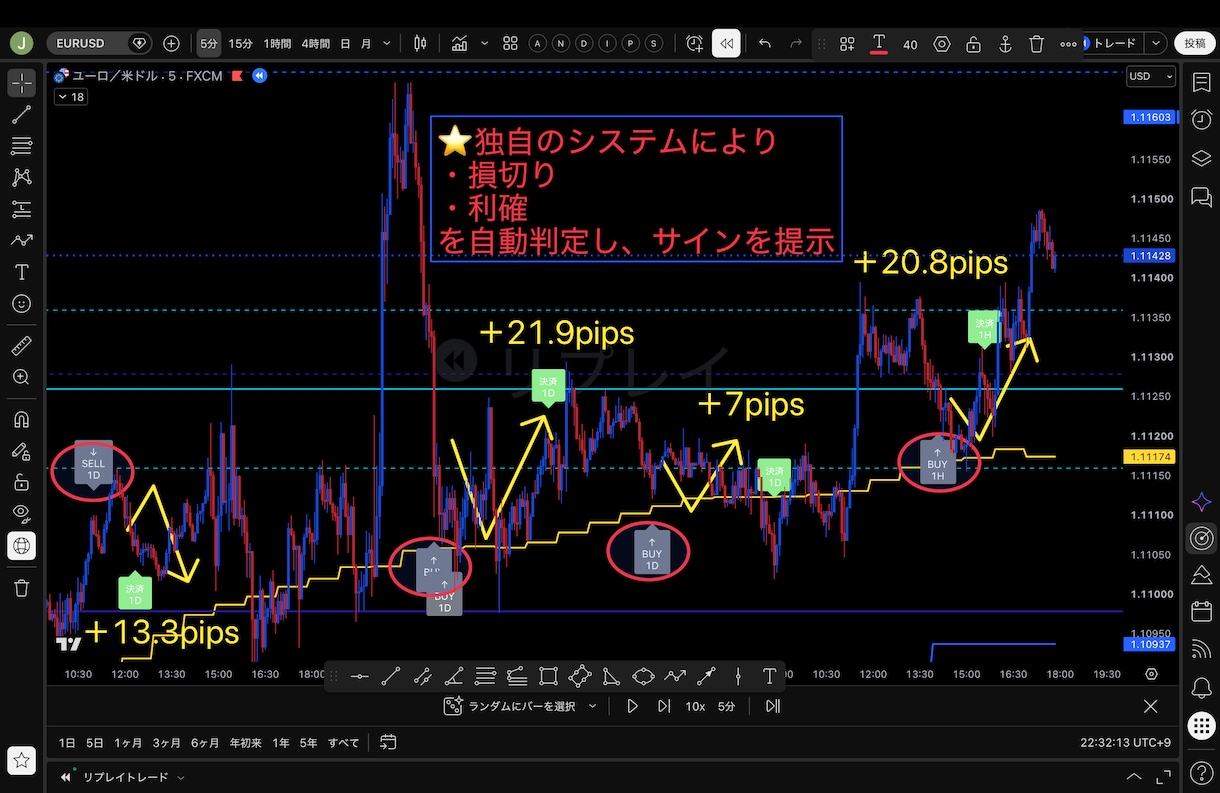Select the text annotation tool

[21, 272]
